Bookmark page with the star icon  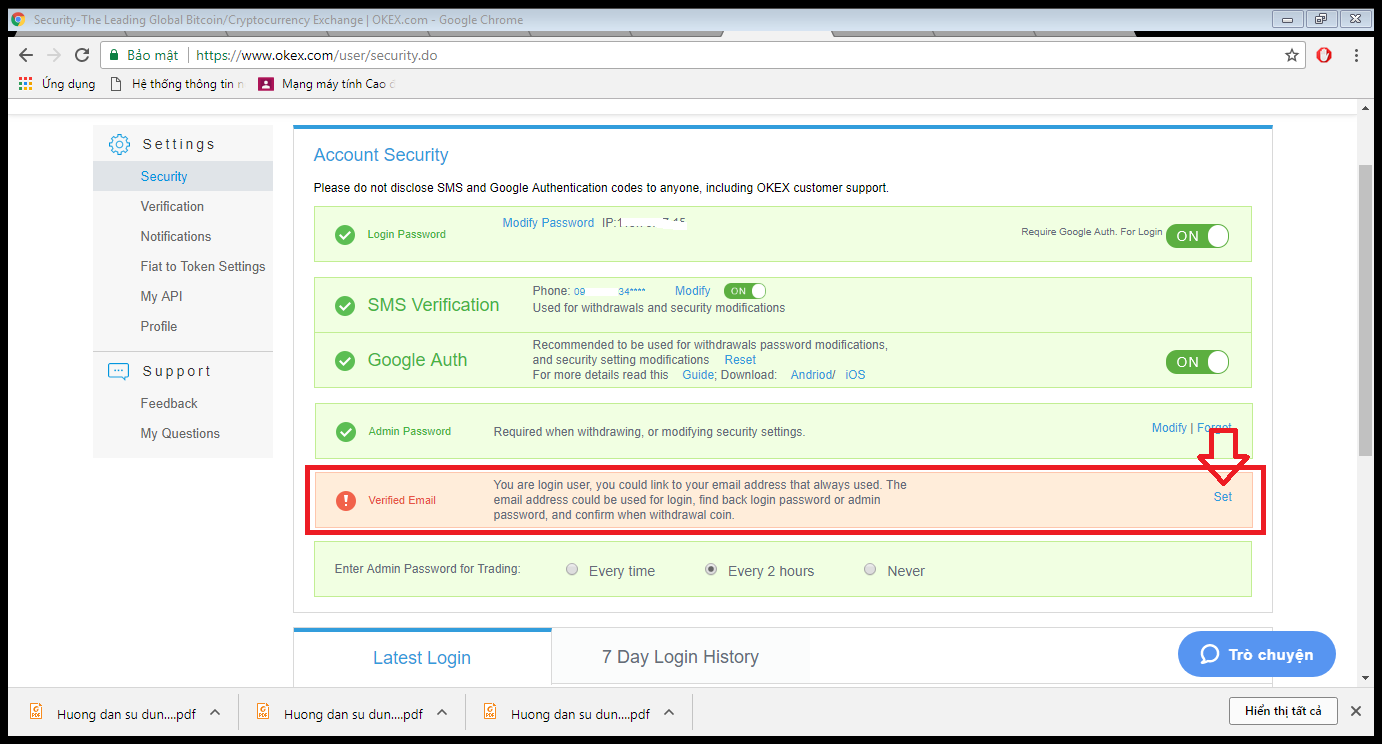(1292, 55)
